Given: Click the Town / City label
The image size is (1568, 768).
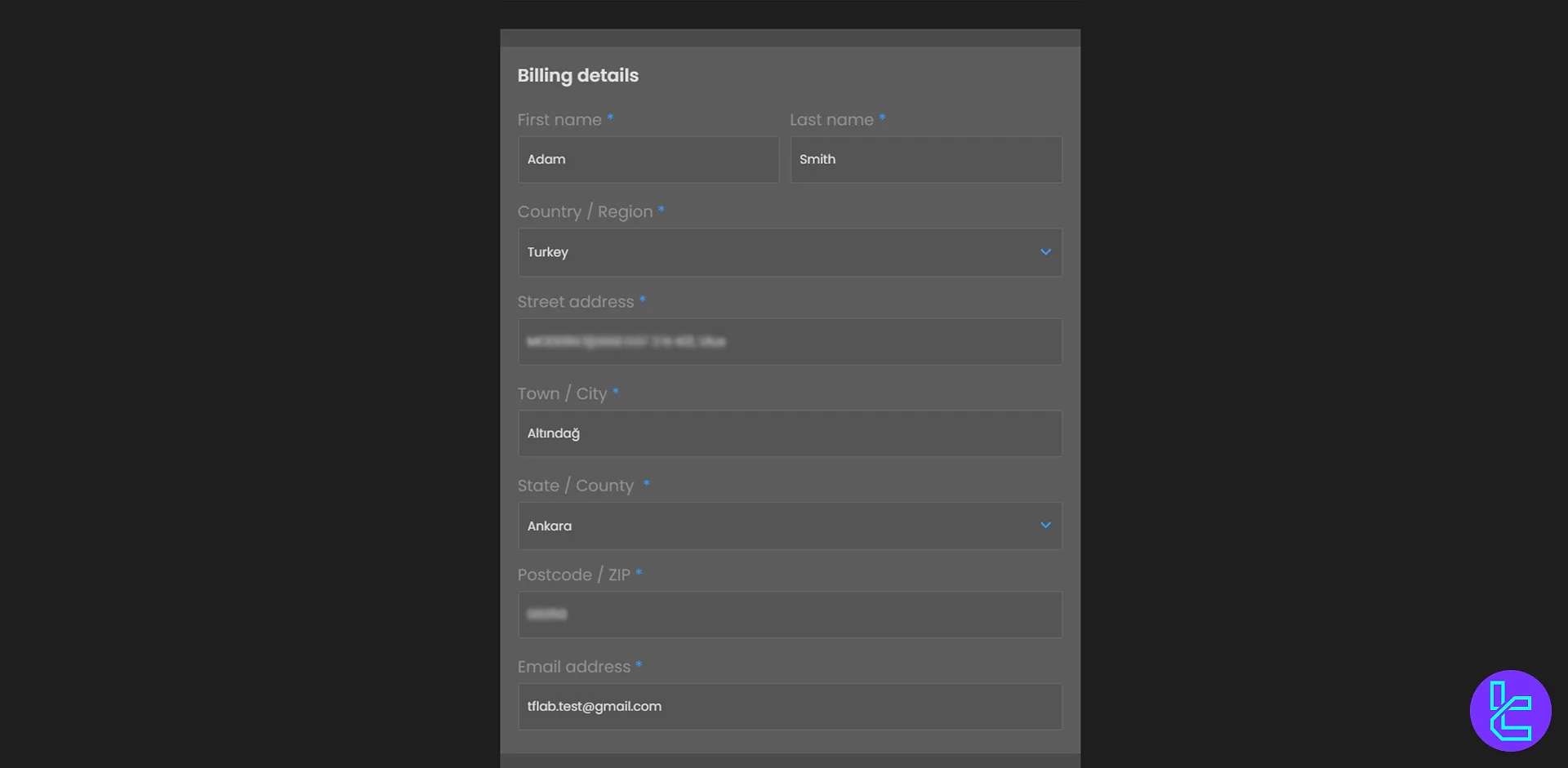Looking at the screenshot, I should 562,394.
